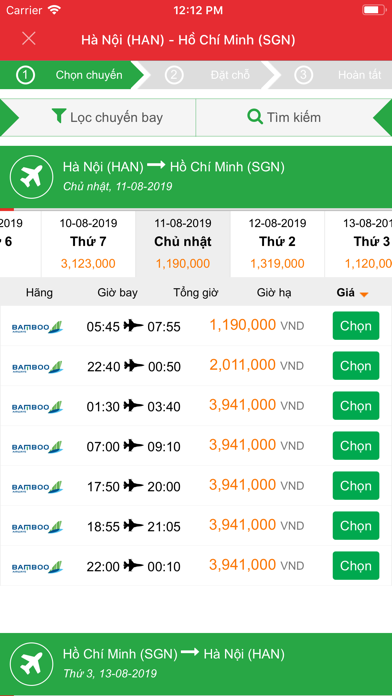Tap the left green arrow beside the filter bar
The width and height of the screenshot is (392, 696).
click(9, 118)
